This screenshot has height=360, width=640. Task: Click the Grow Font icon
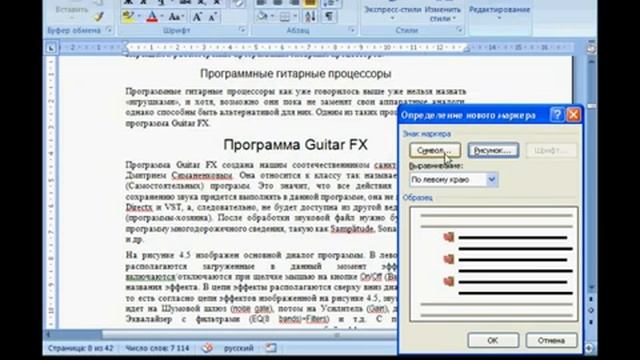(197, 17)
